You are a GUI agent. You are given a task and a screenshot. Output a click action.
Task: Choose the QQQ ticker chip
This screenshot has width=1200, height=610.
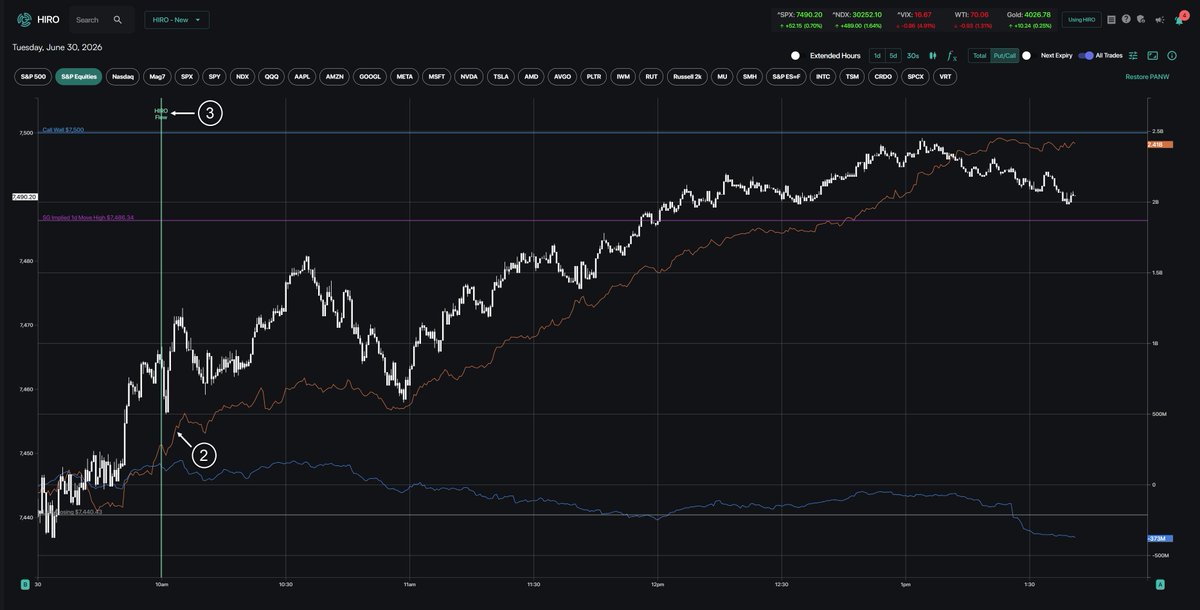click(272, 76)
